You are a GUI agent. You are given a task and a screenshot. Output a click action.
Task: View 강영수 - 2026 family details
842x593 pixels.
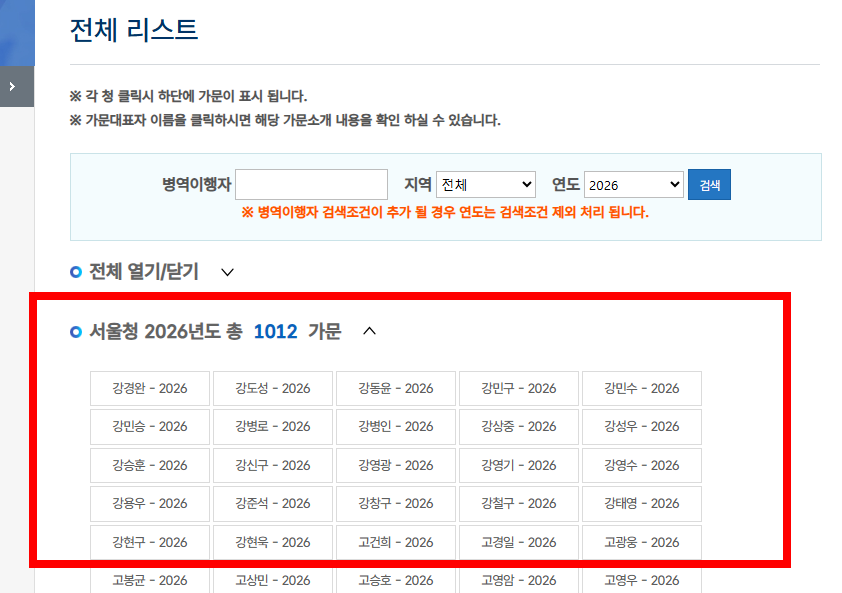pos(642,466)
